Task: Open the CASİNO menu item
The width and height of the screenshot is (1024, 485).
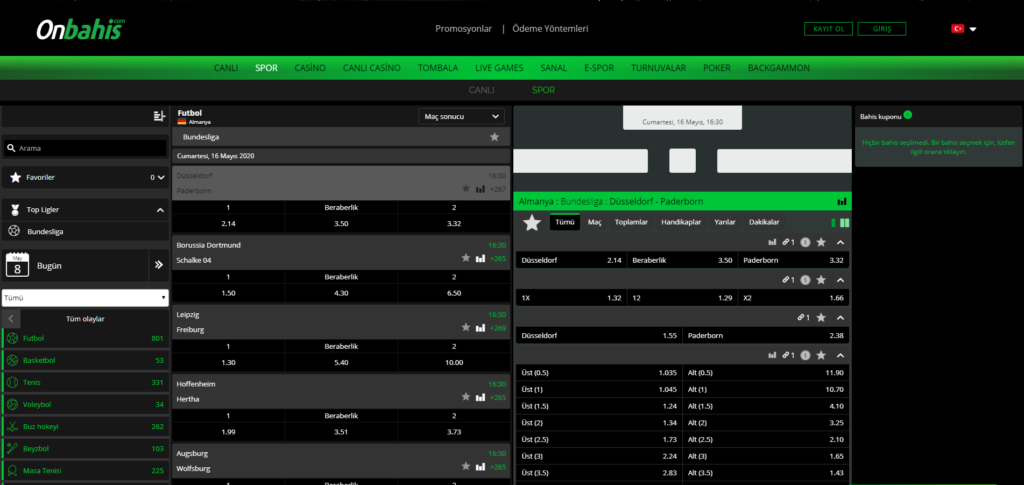Action: (310, 68)
